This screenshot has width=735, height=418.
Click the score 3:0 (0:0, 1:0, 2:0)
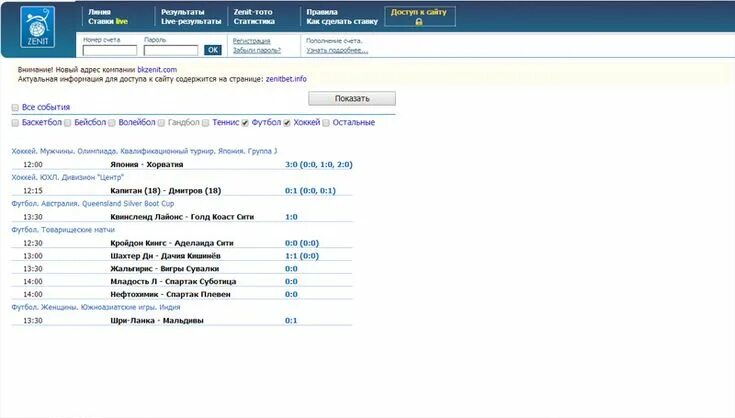point(319,164)
